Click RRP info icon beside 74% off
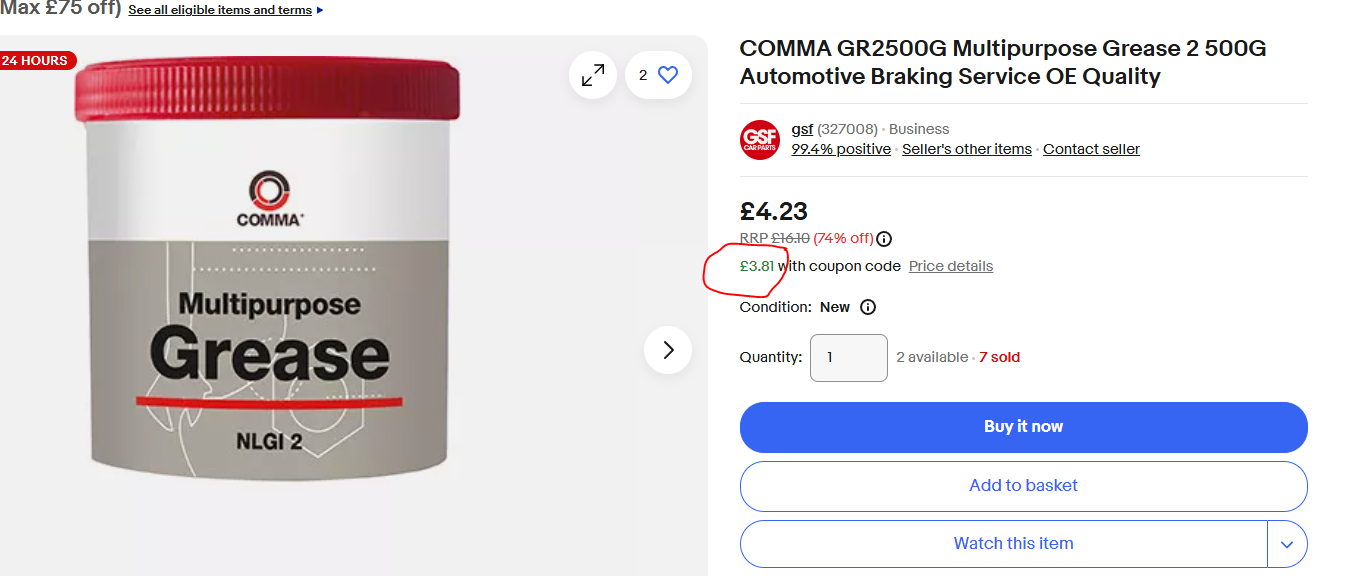 (x=884, y=239)
